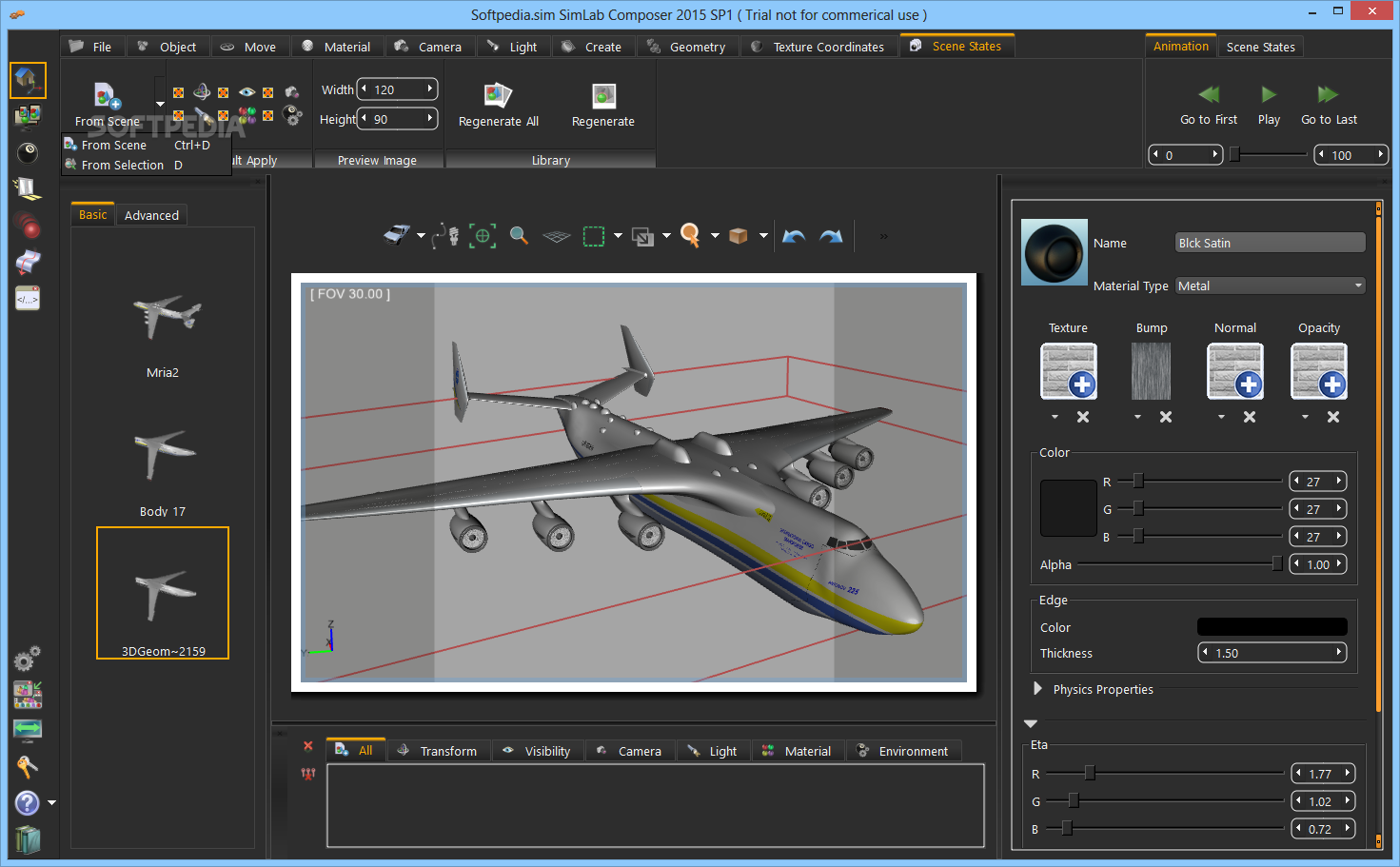1400x867 pixels.
Task: Click the 8-ball with gears environment ribbon icon
Action: [293, 115]
